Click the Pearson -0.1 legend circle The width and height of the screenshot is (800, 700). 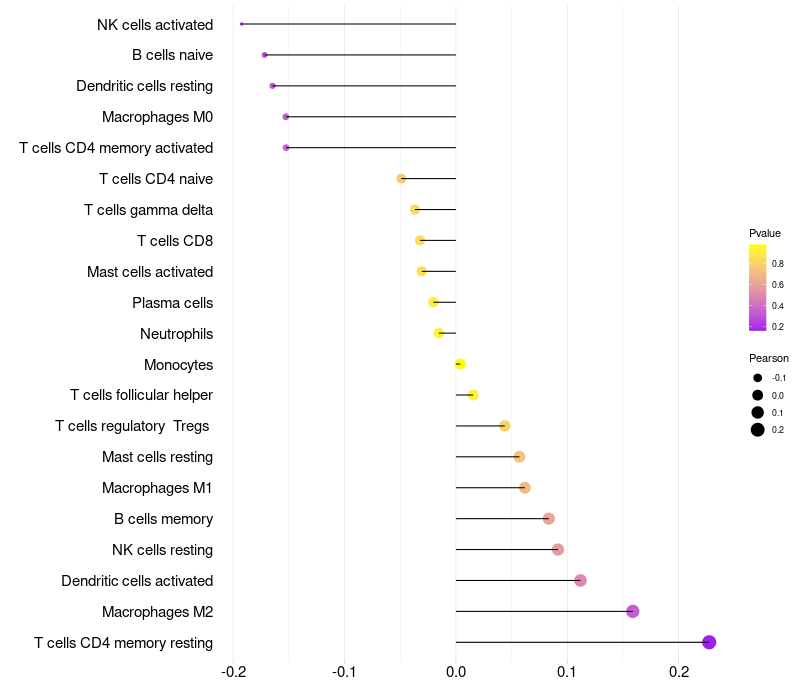click(758, 378)
